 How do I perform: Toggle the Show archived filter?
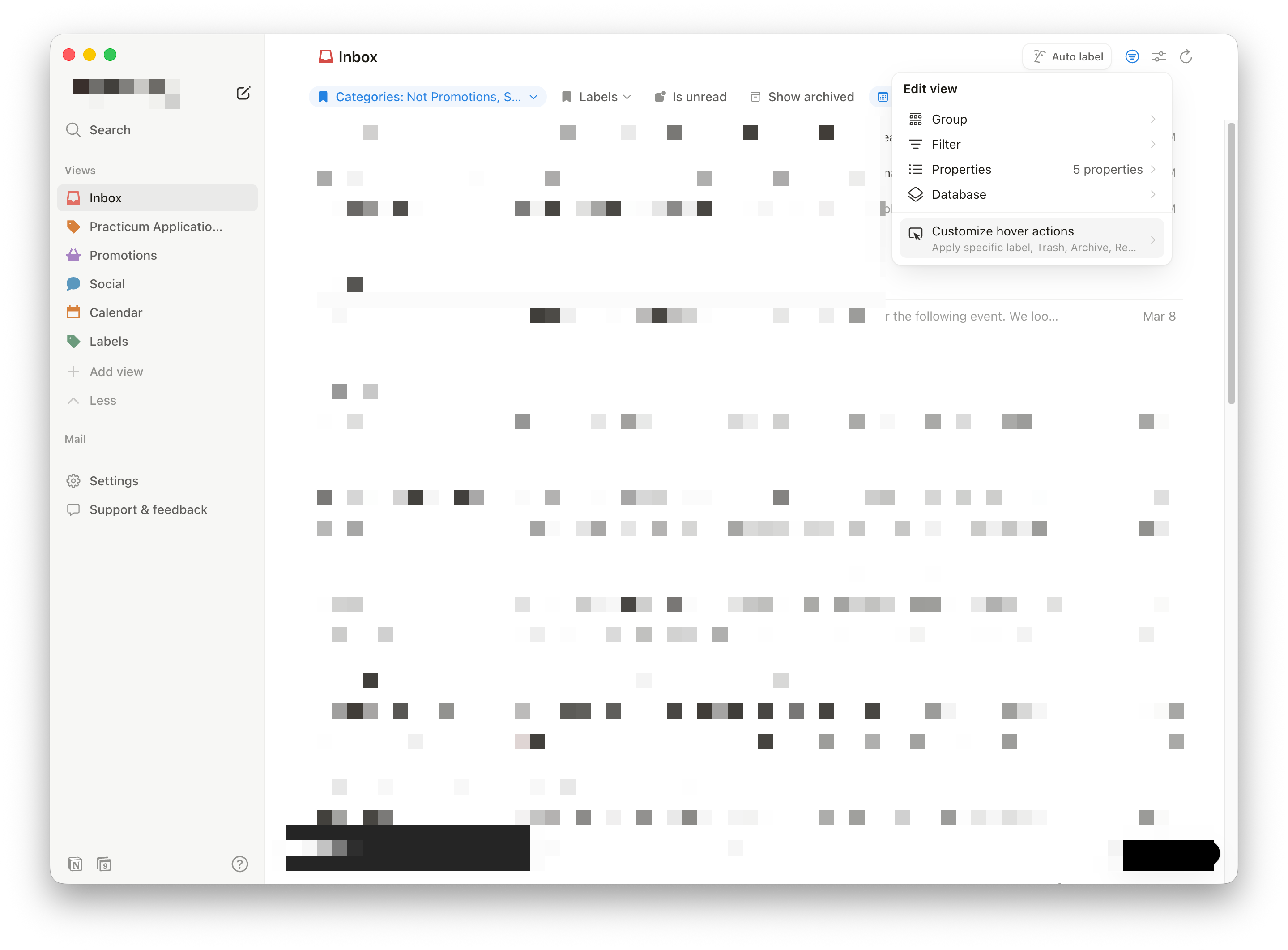coord(802,97)
